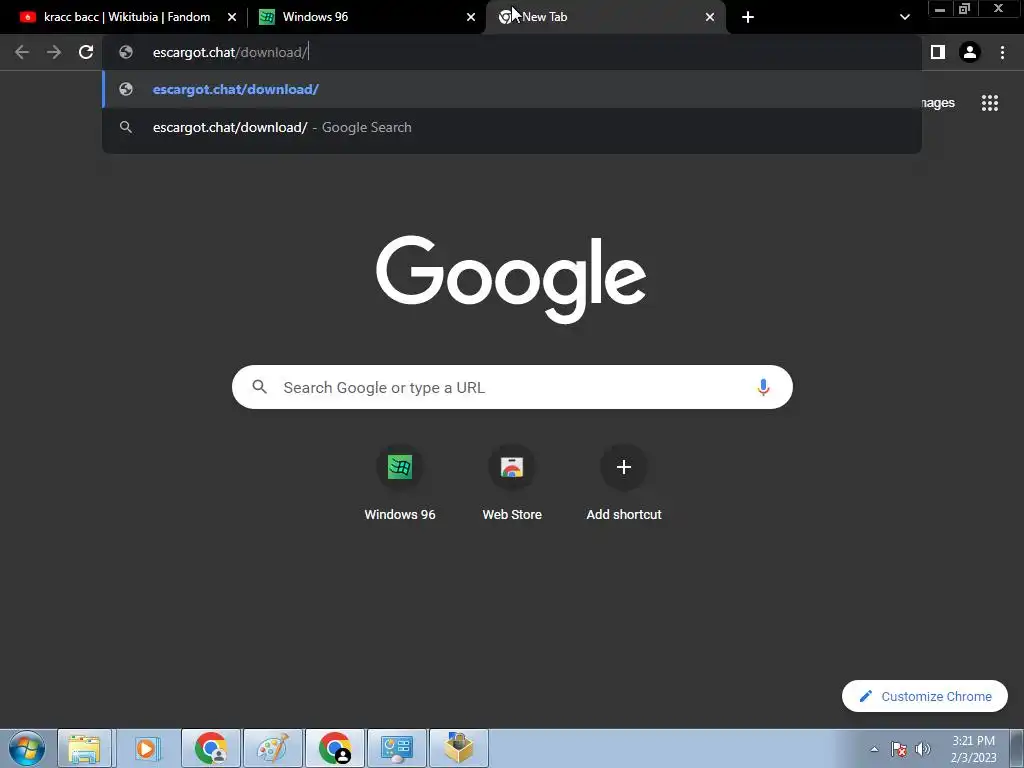Open the Action Center flag icon
Screen dimensions: 1024x768
point(899,749)
